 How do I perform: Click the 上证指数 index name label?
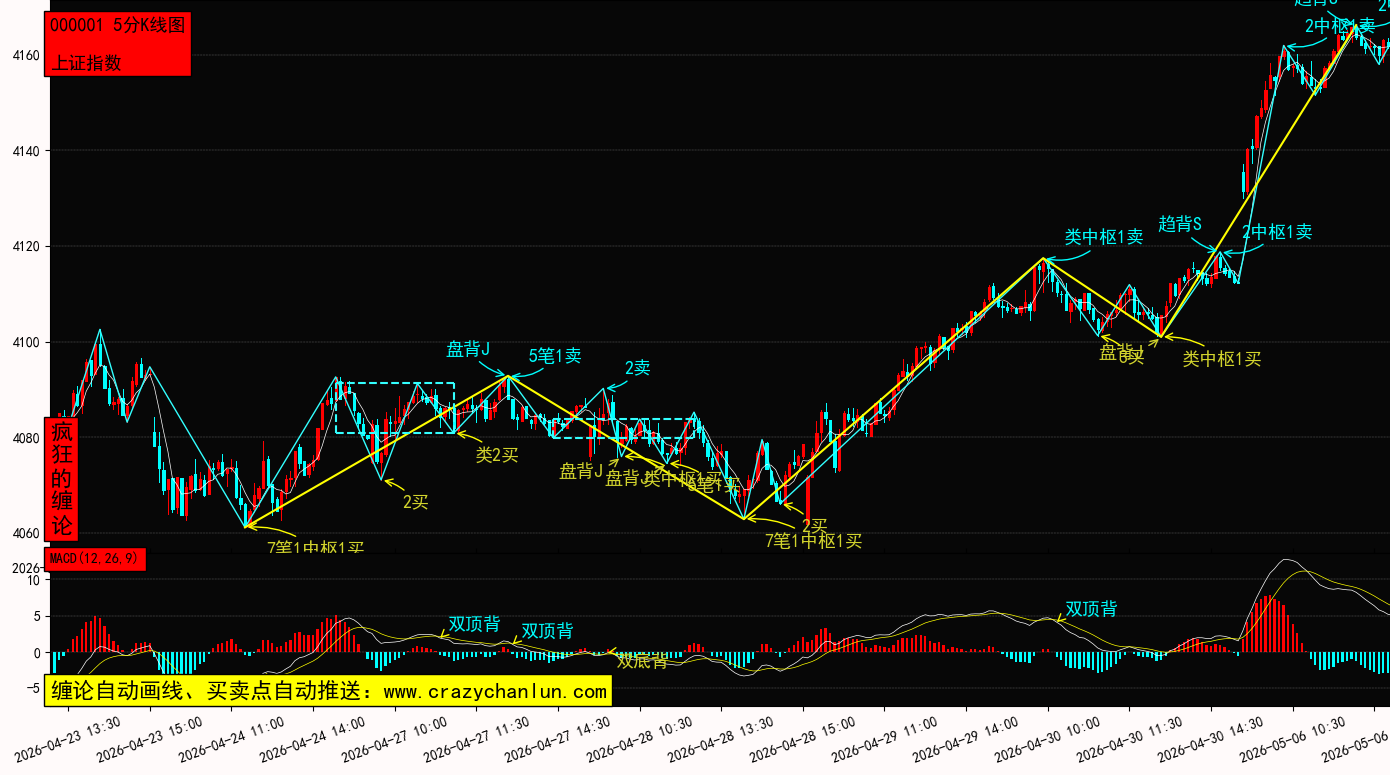pos(86,62)
